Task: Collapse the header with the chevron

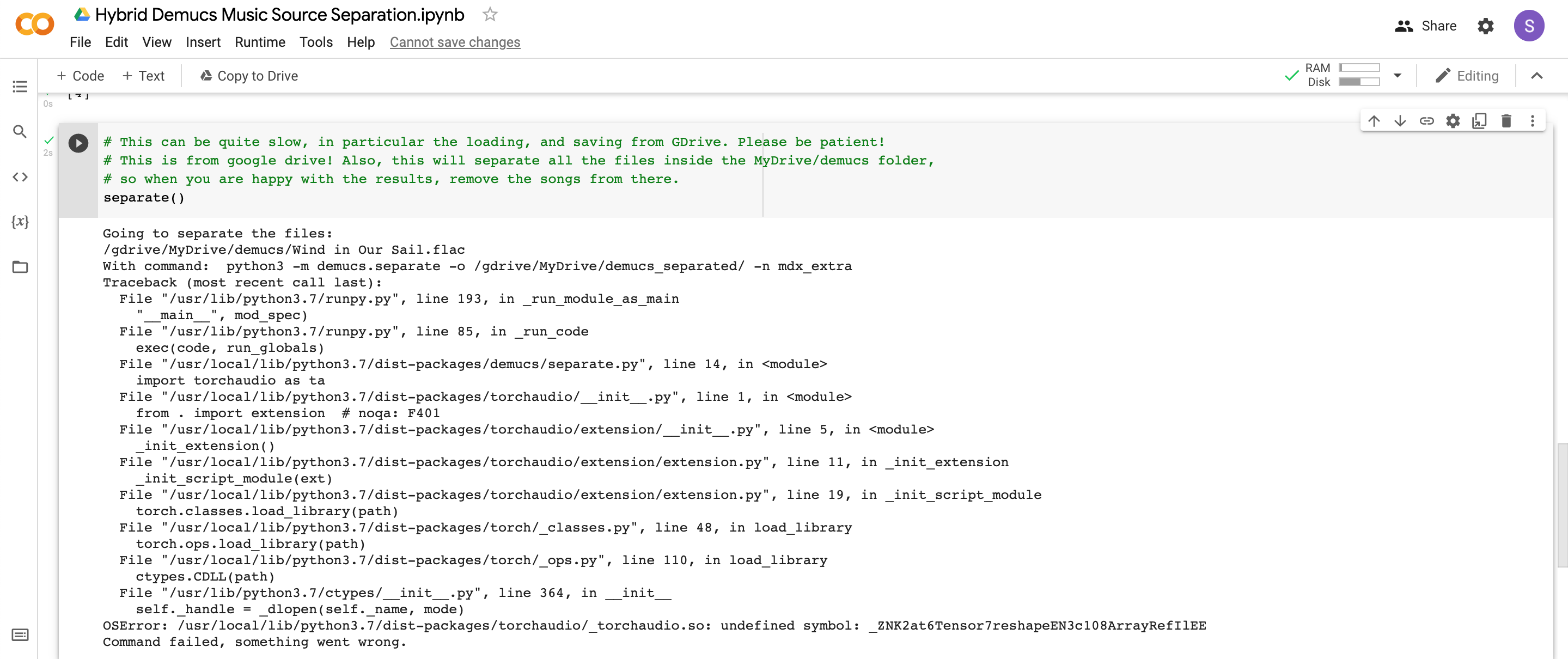Action: coord(1538,76)
